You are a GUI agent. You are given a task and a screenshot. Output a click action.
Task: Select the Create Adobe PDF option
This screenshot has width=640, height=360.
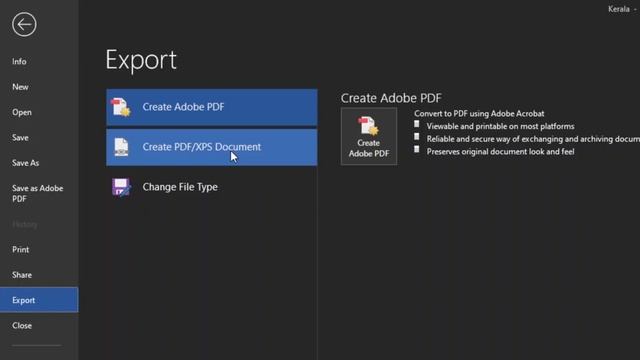click(x=212, y=107)
